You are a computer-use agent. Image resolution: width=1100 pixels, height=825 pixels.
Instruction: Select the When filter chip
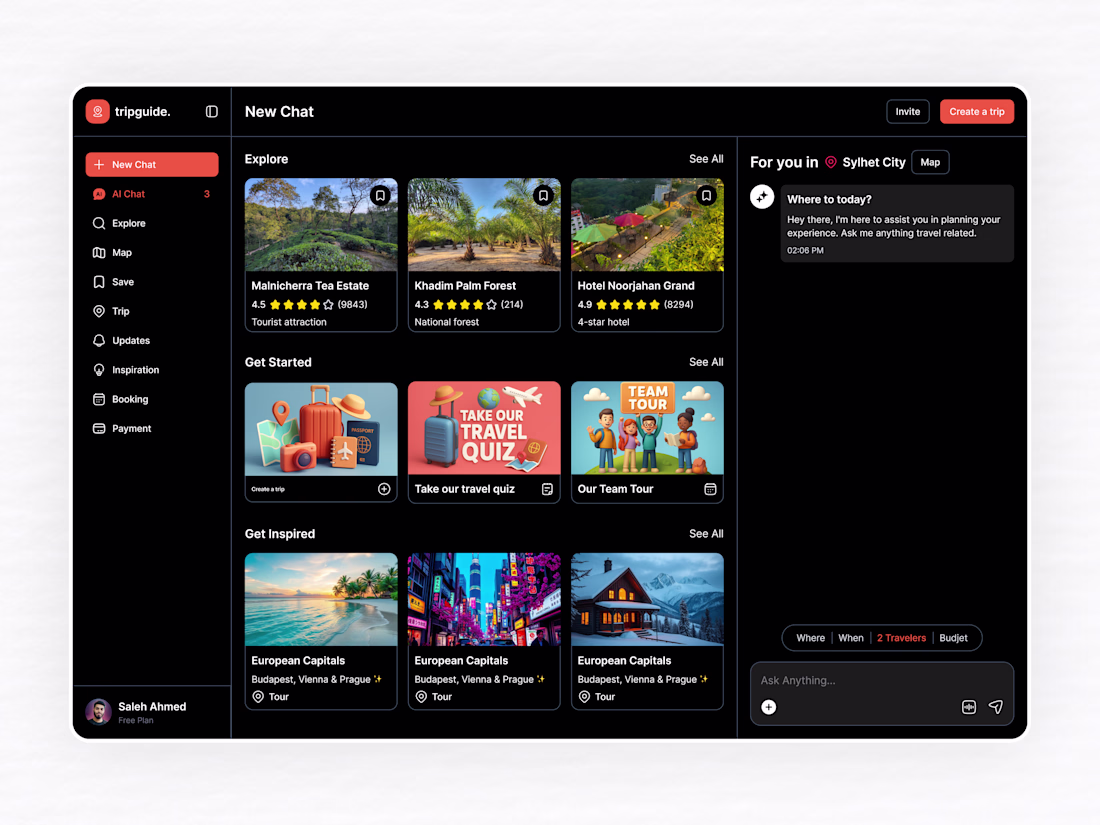(851, 638)
